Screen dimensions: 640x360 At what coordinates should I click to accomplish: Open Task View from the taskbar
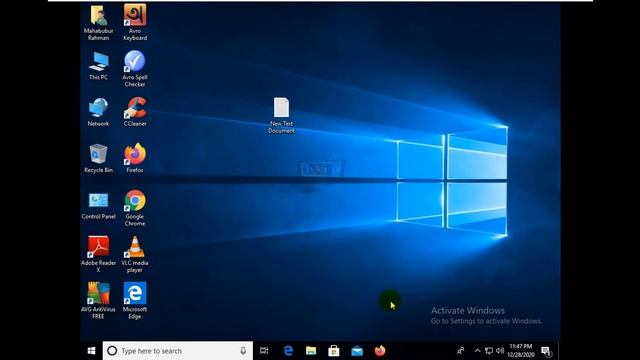click(264, 351)
